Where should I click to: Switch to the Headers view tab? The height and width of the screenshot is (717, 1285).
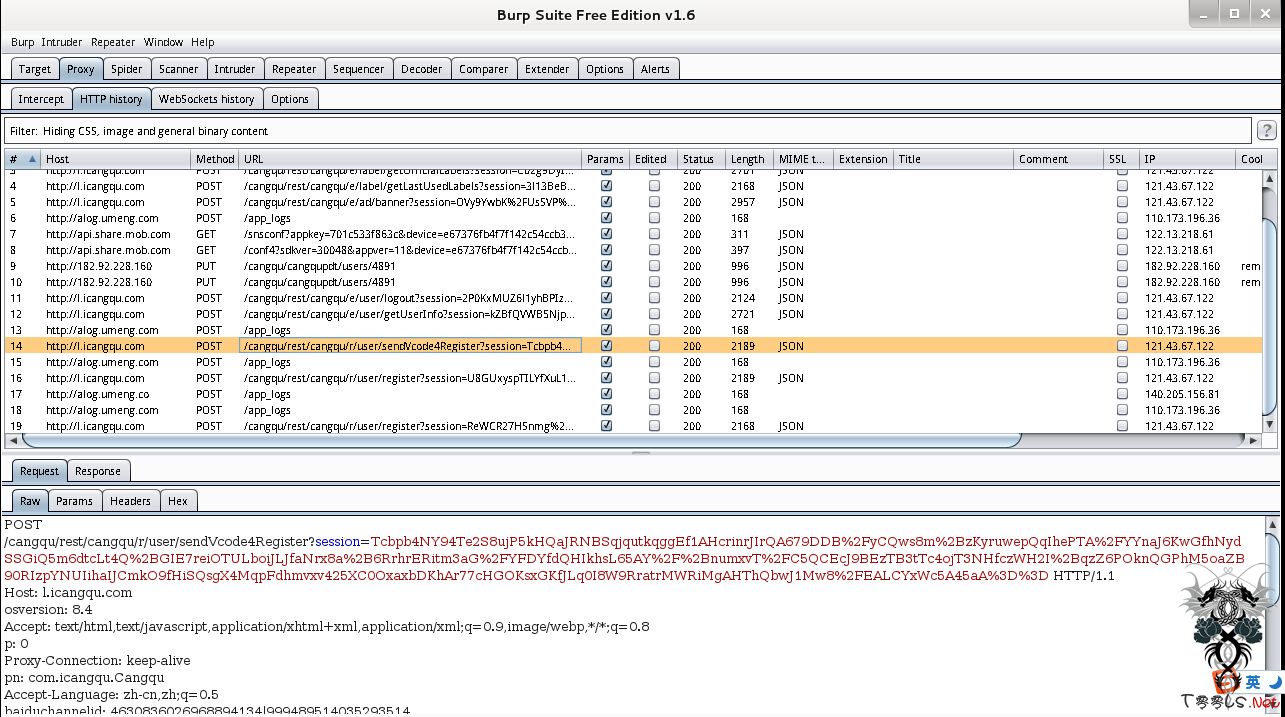click(x=130, y=501)
